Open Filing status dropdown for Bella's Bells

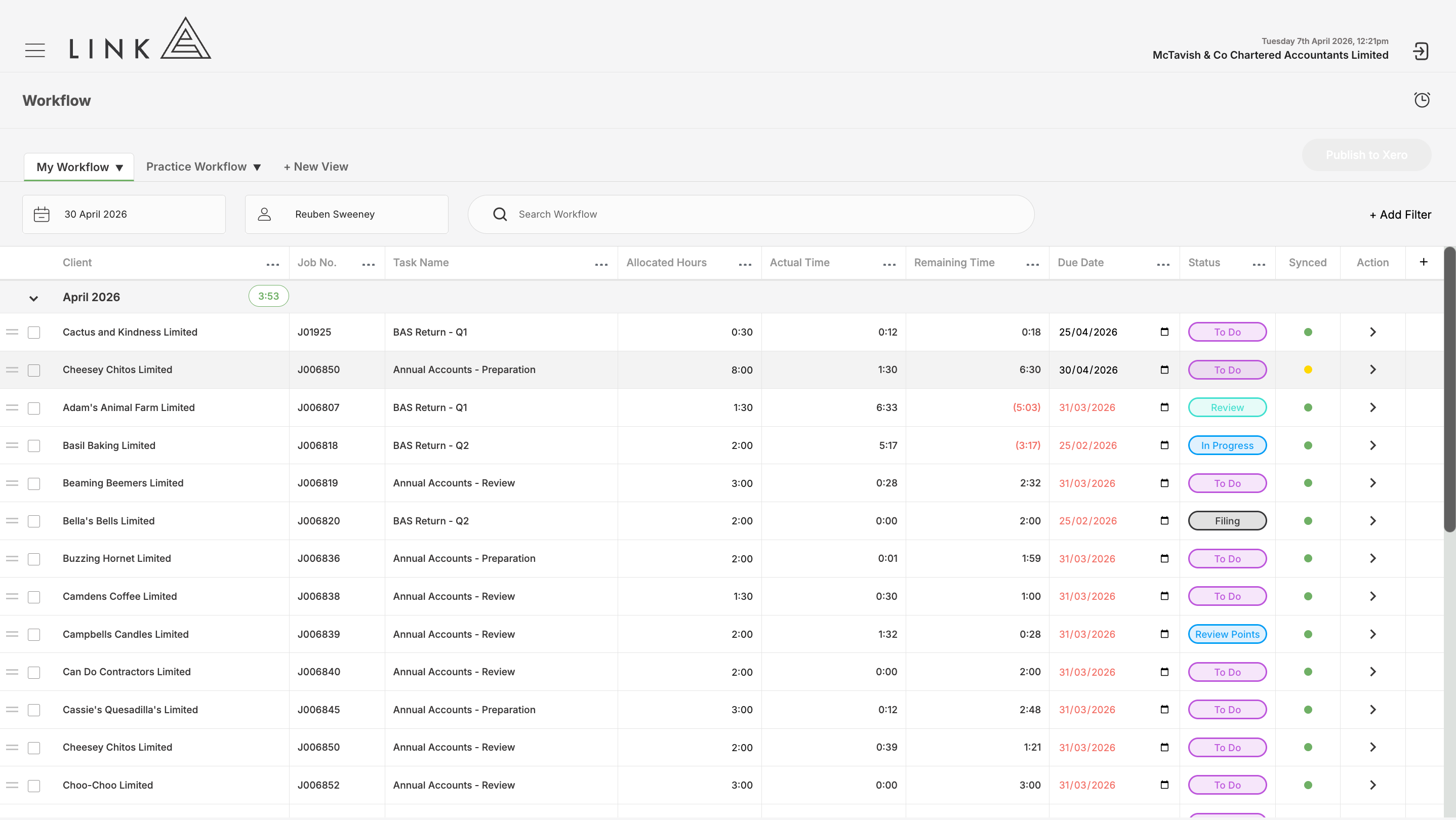click(1227, 520)
